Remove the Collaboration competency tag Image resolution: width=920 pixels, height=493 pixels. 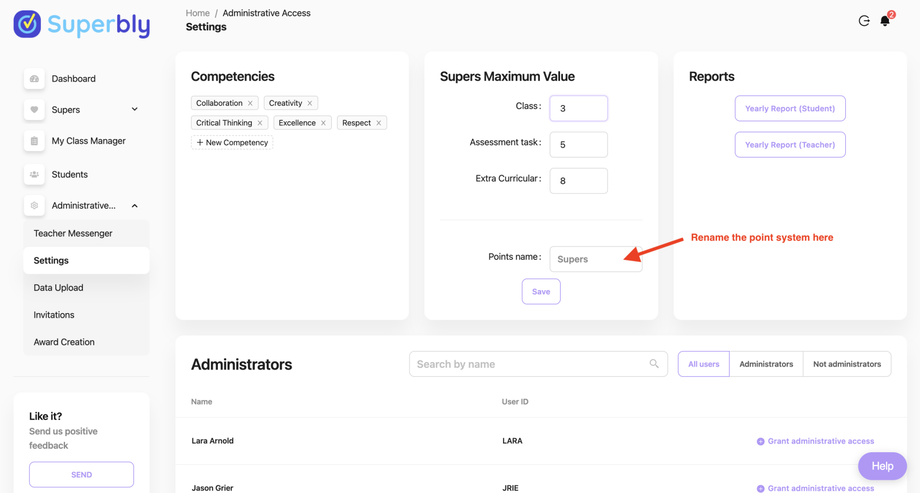tap(250, 103)
